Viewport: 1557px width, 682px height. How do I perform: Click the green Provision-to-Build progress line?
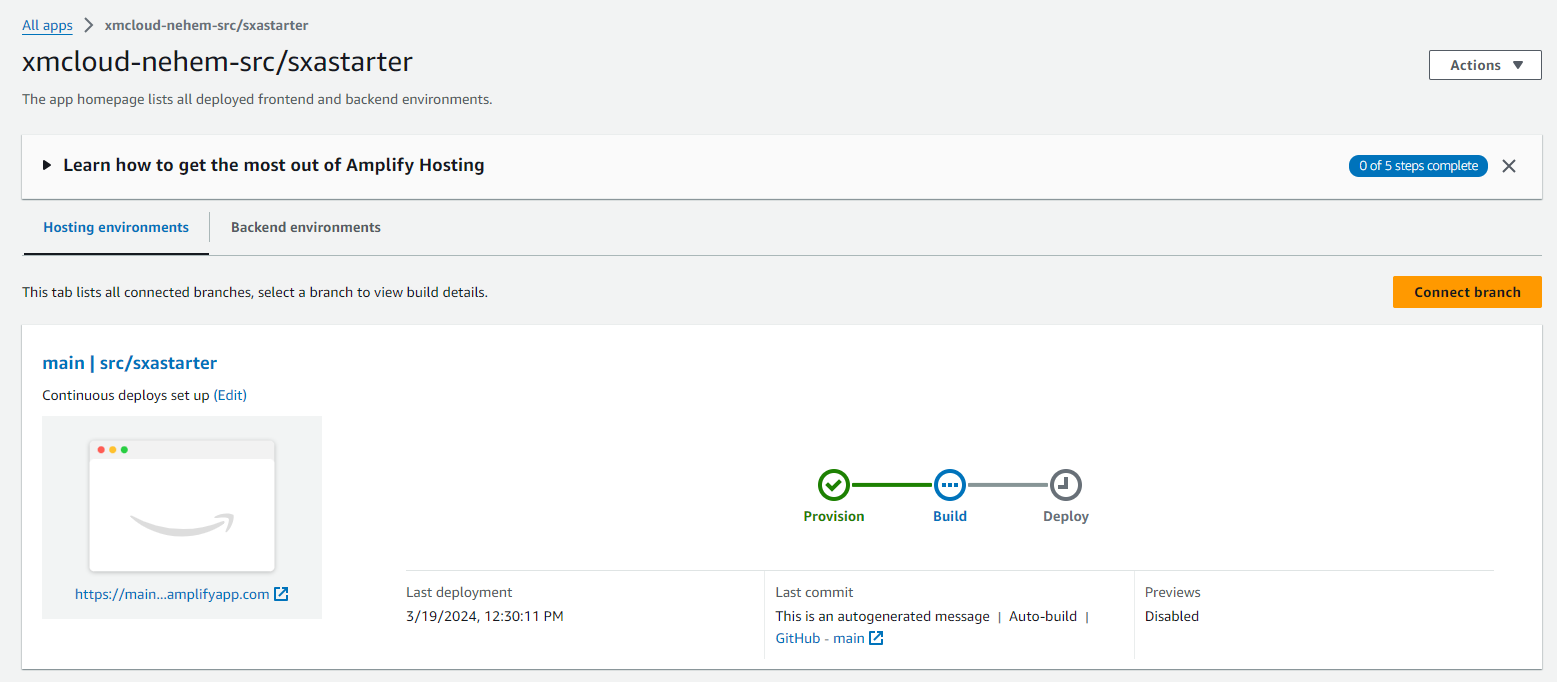click(x=891, y=485)
